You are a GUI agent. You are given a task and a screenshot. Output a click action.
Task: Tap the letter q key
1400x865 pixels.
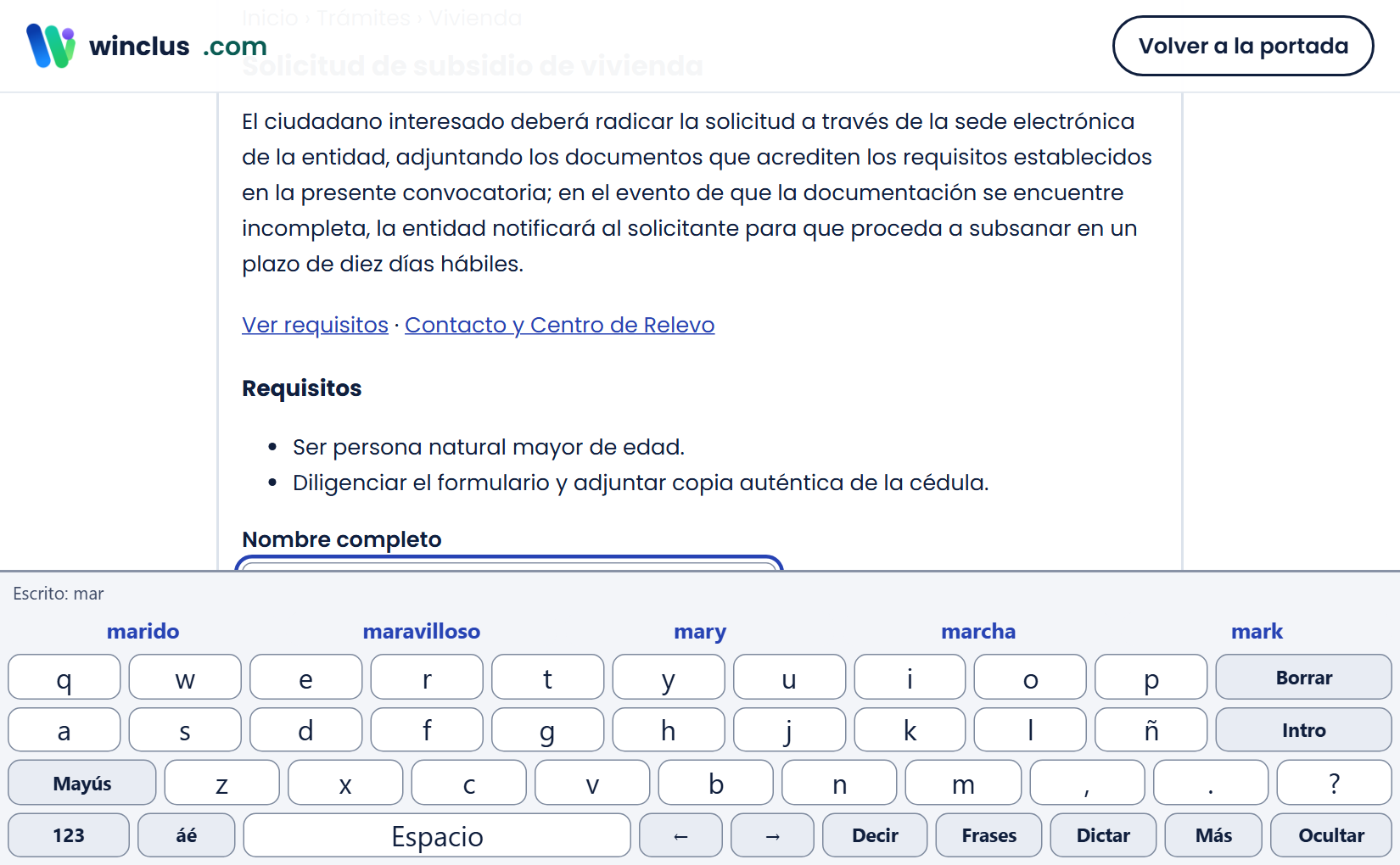click(x=64, y=677)
